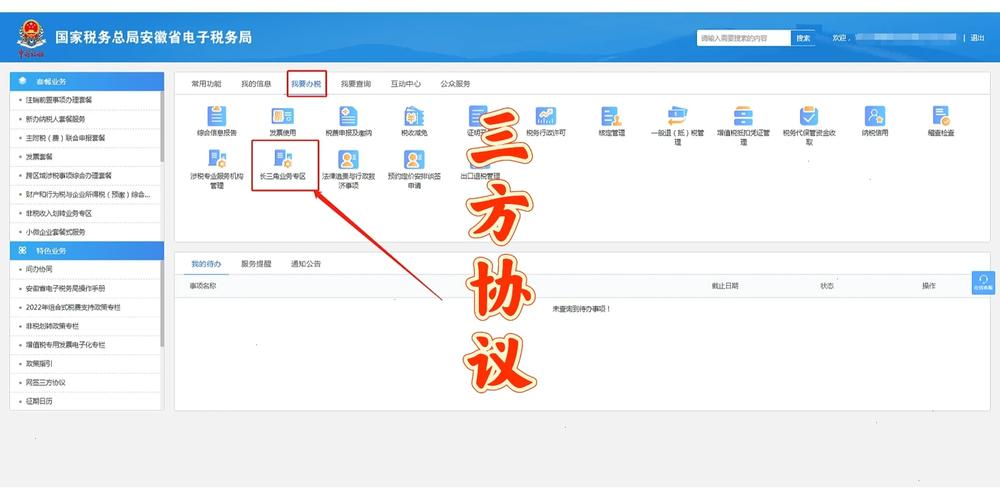Switch to 服务提醒 tab
Image resolution: width=1000 pixels, height=500 pixels.
[256, 263]
